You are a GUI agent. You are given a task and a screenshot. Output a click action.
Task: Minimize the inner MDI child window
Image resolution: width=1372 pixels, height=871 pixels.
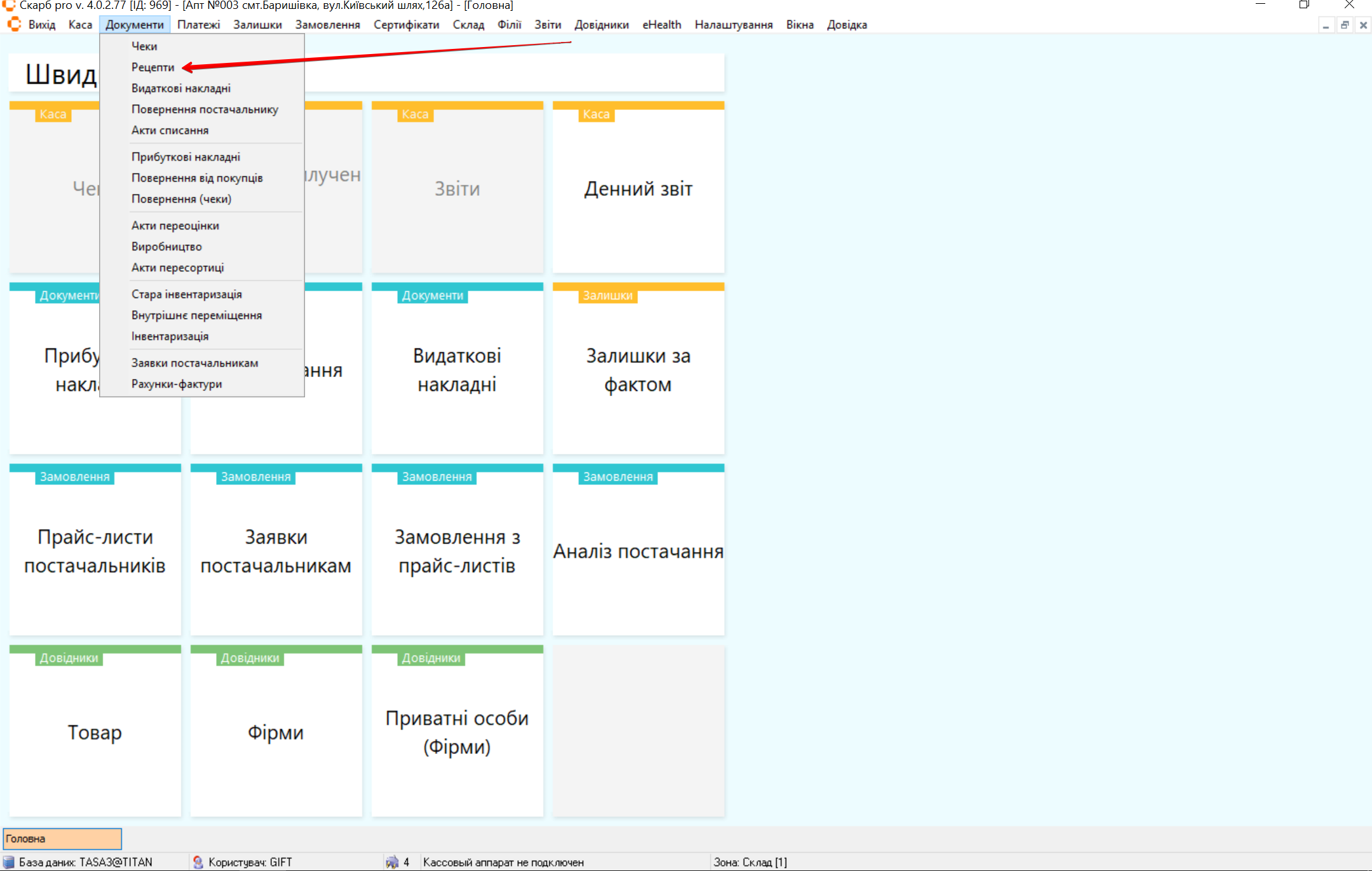coord(1326,25)
